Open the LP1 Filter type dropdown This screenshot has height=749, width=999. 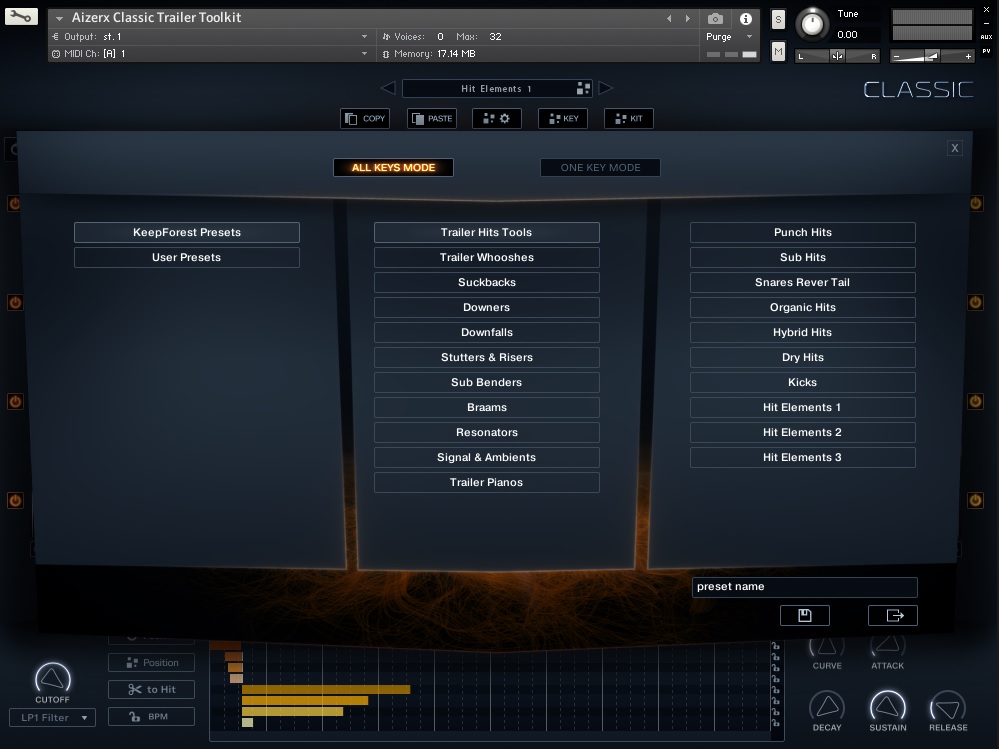[52, 717]
